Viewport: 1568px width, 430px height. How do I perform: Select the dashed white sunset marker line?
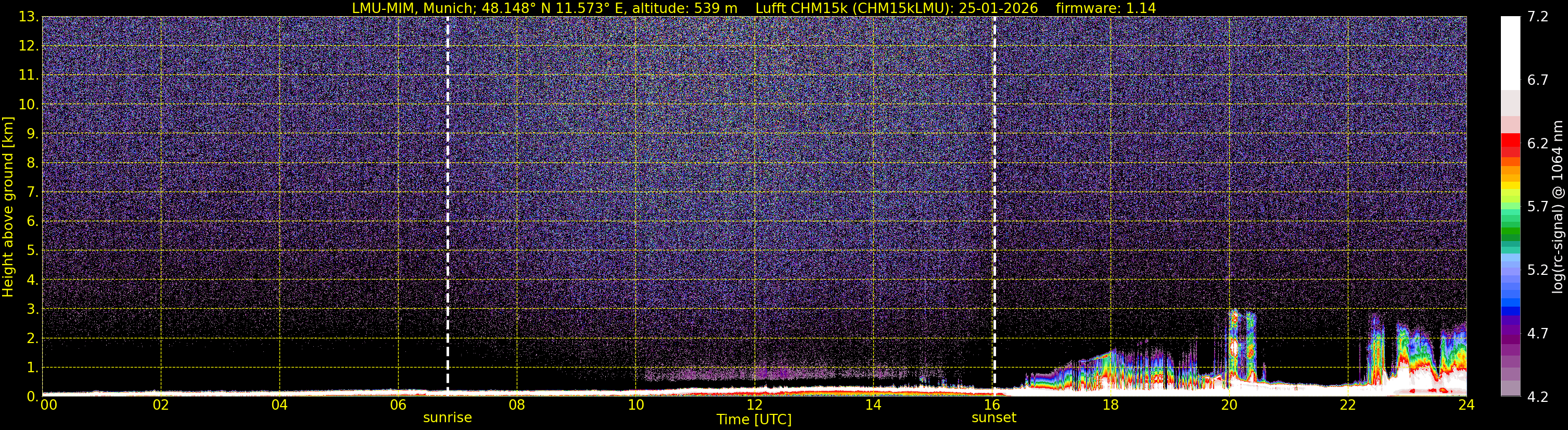(995, 206)
